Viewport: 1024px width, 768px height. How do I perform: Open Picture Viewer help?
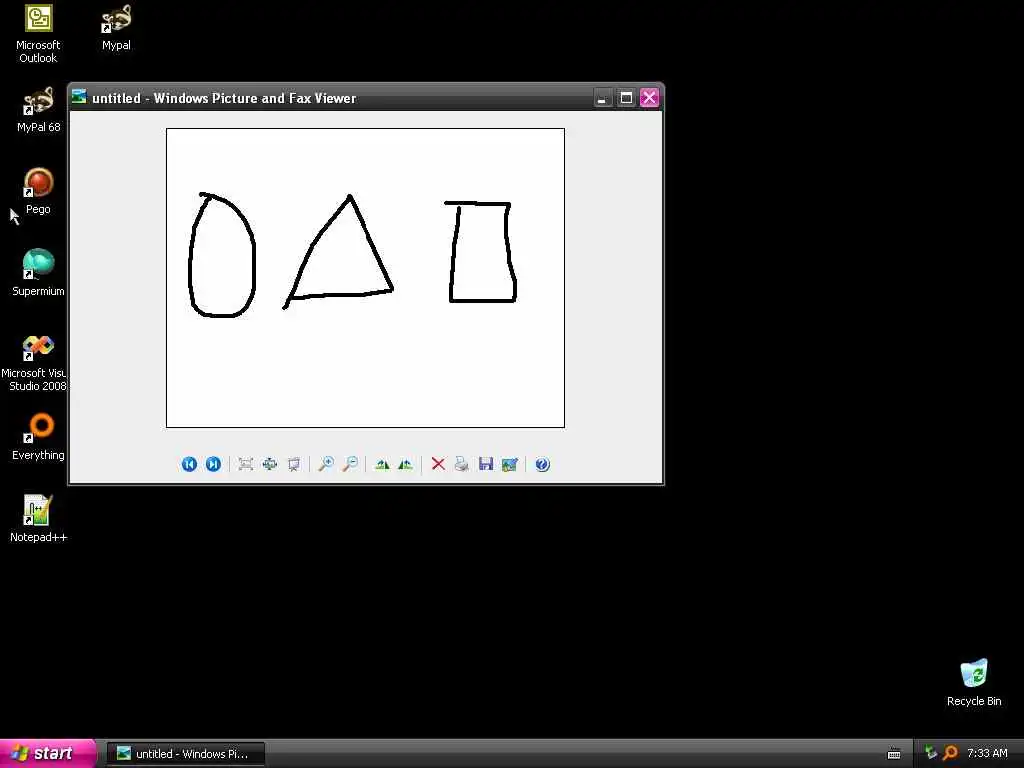[x=542, y=464]
